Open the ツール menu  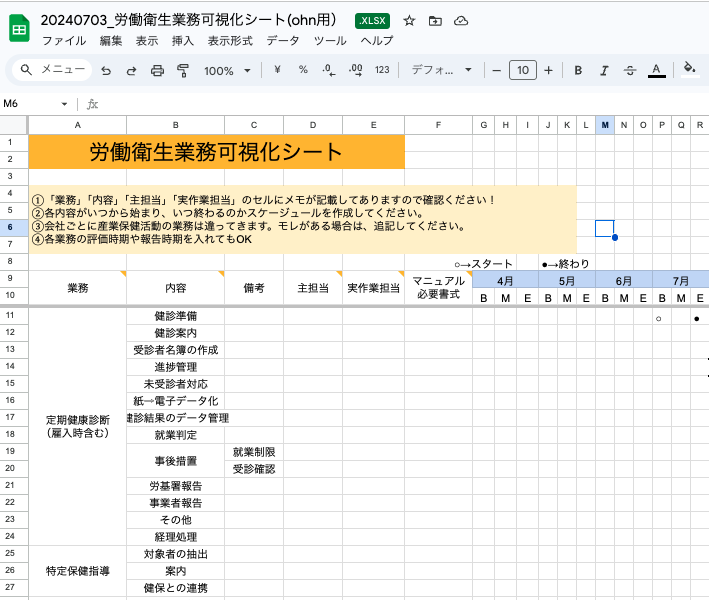click(x=330, y=41)
